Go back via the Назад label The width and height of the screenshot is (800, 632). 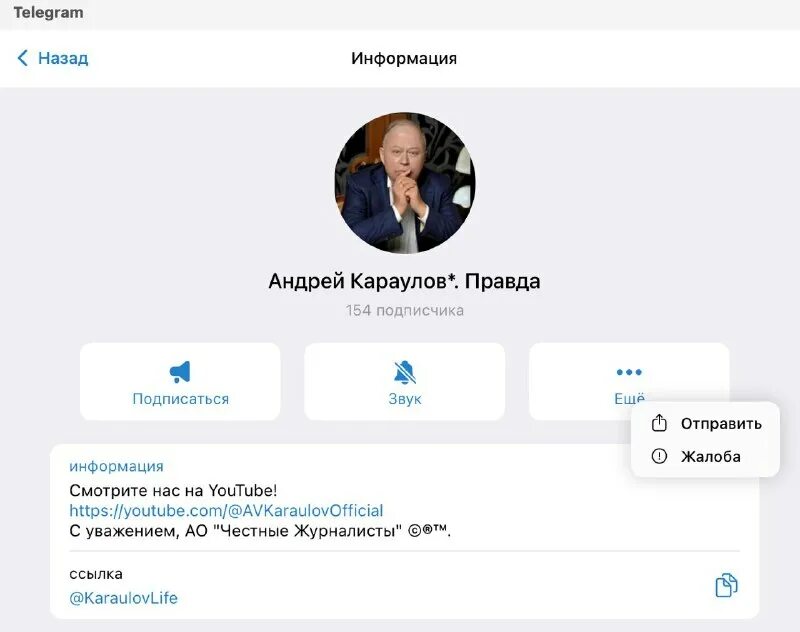(63, 58)
